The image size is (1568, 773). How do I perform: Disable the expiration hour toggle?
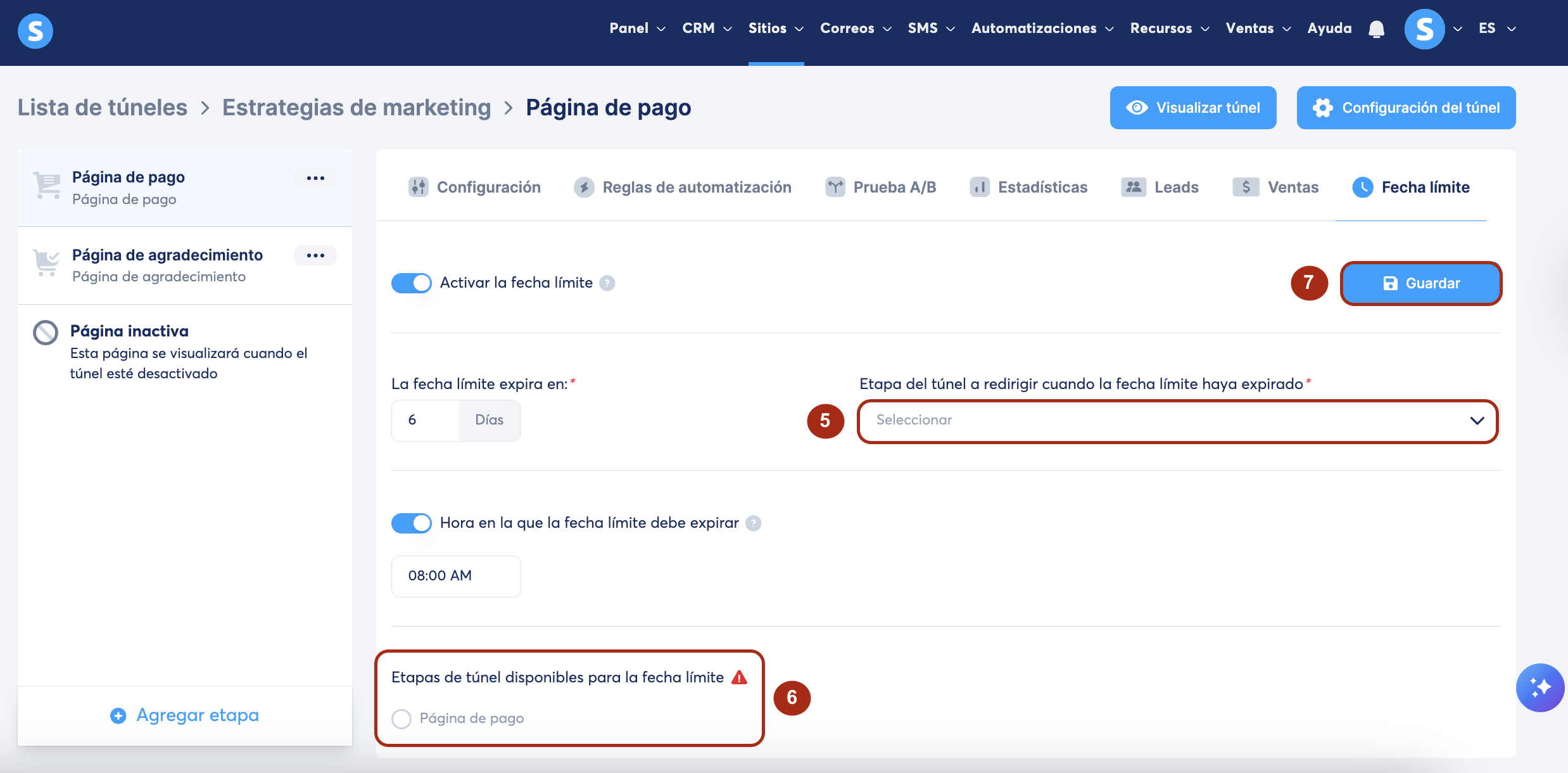pyautogui.click(x=412, y=523)
